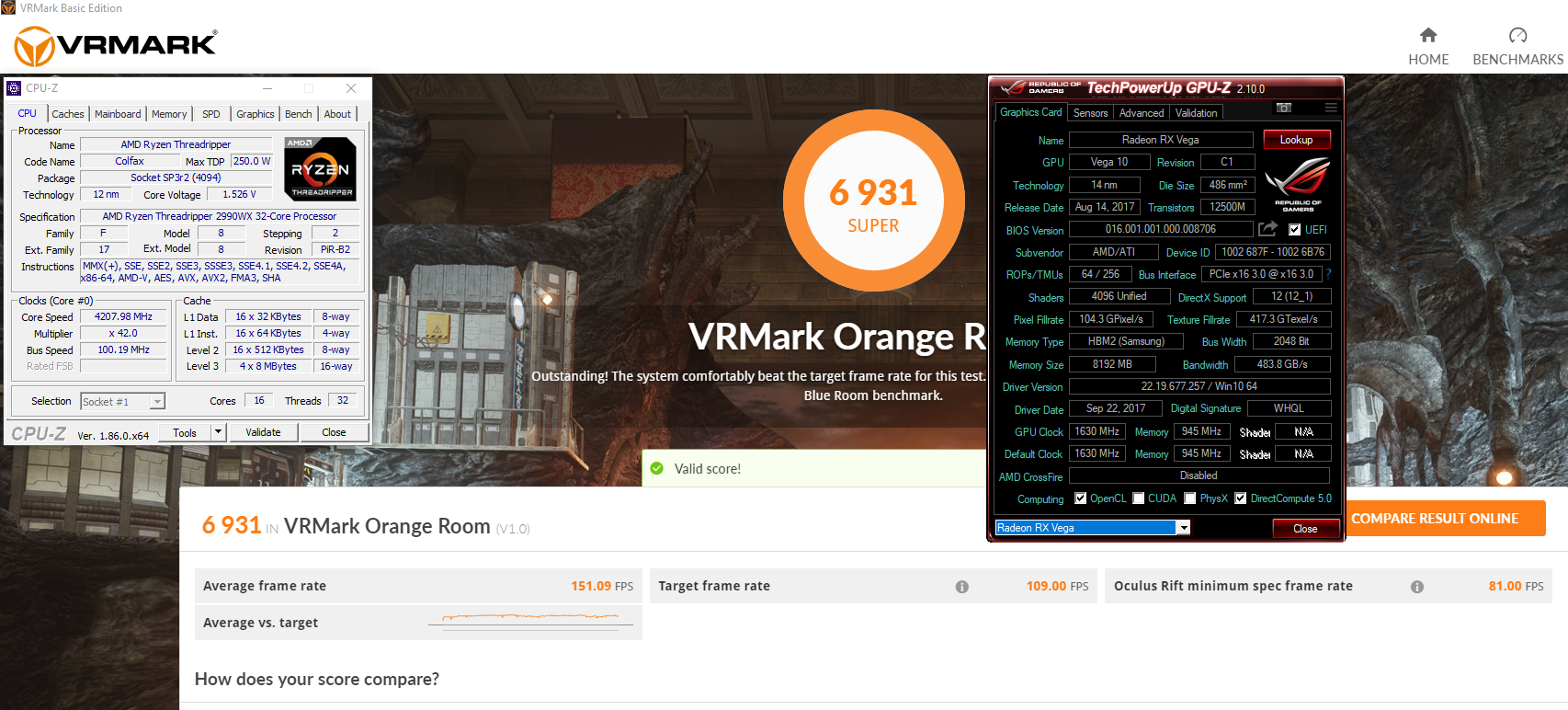Switch to the Caches tab in CPU-Z
1568x710 pixels.
(68, 114)
